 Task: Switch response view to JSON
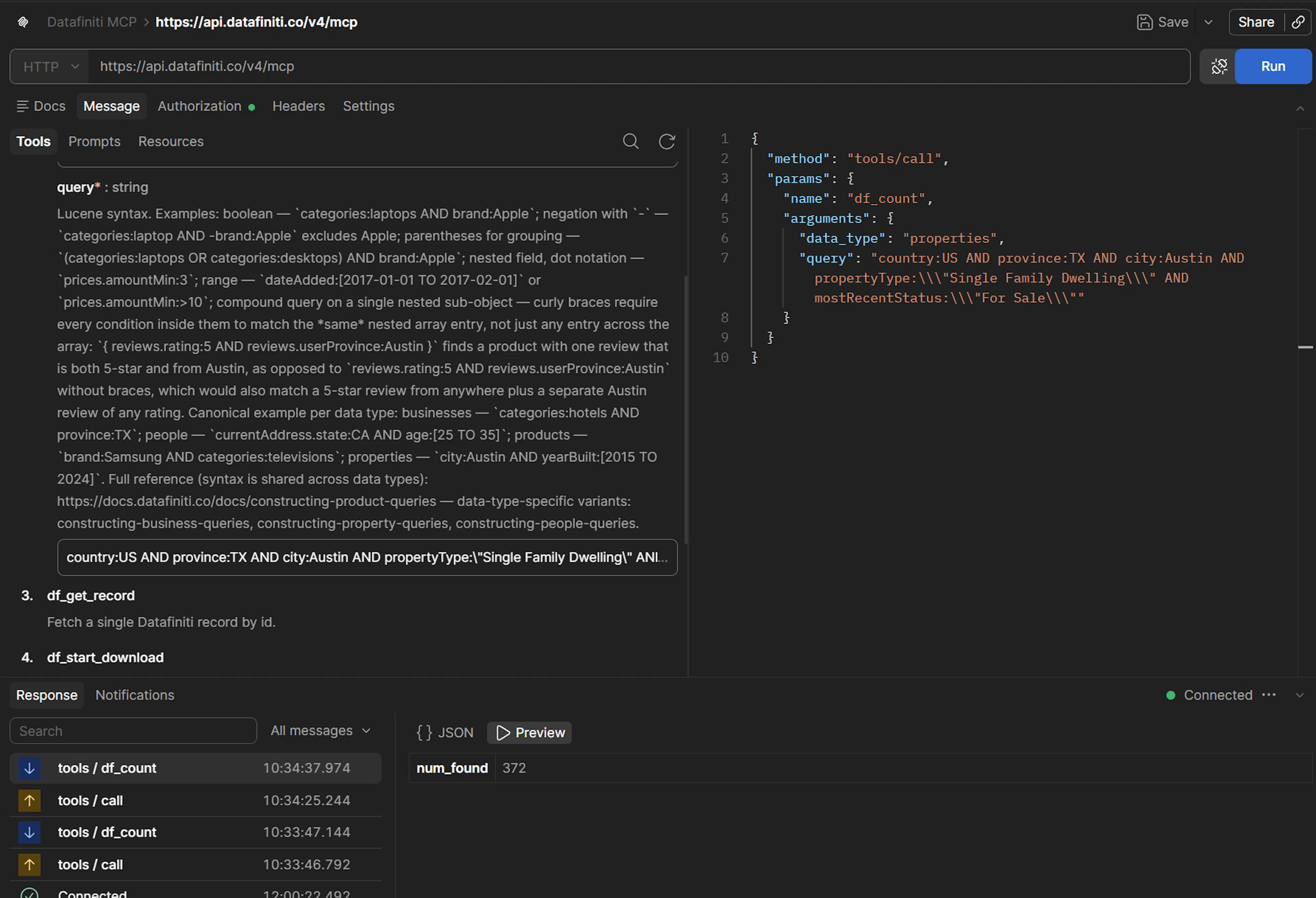pos(445,733)
